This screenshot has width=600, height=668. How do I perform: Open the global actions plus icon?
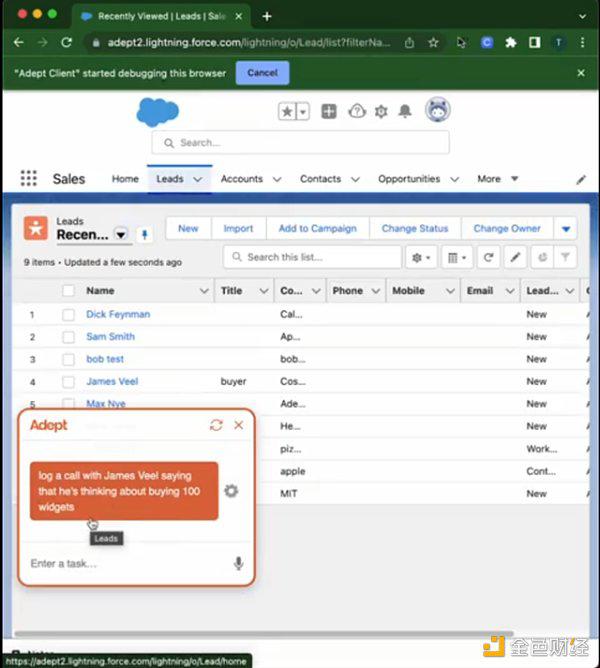click(329, 112)
